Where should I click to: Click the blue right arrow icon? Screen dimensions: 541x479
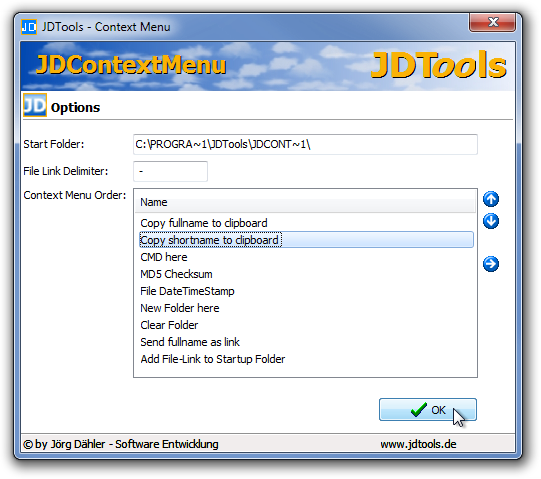491,264
